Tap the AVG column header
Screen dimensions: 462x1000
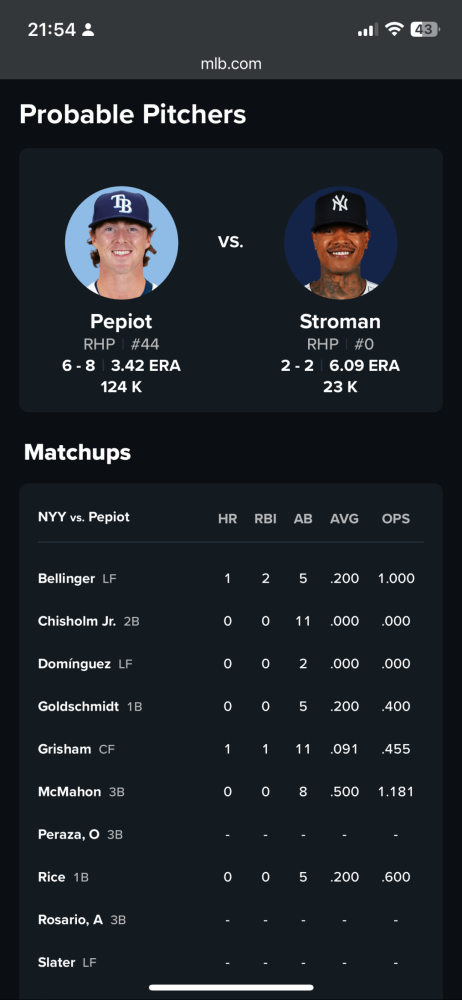tap(345, 518)
